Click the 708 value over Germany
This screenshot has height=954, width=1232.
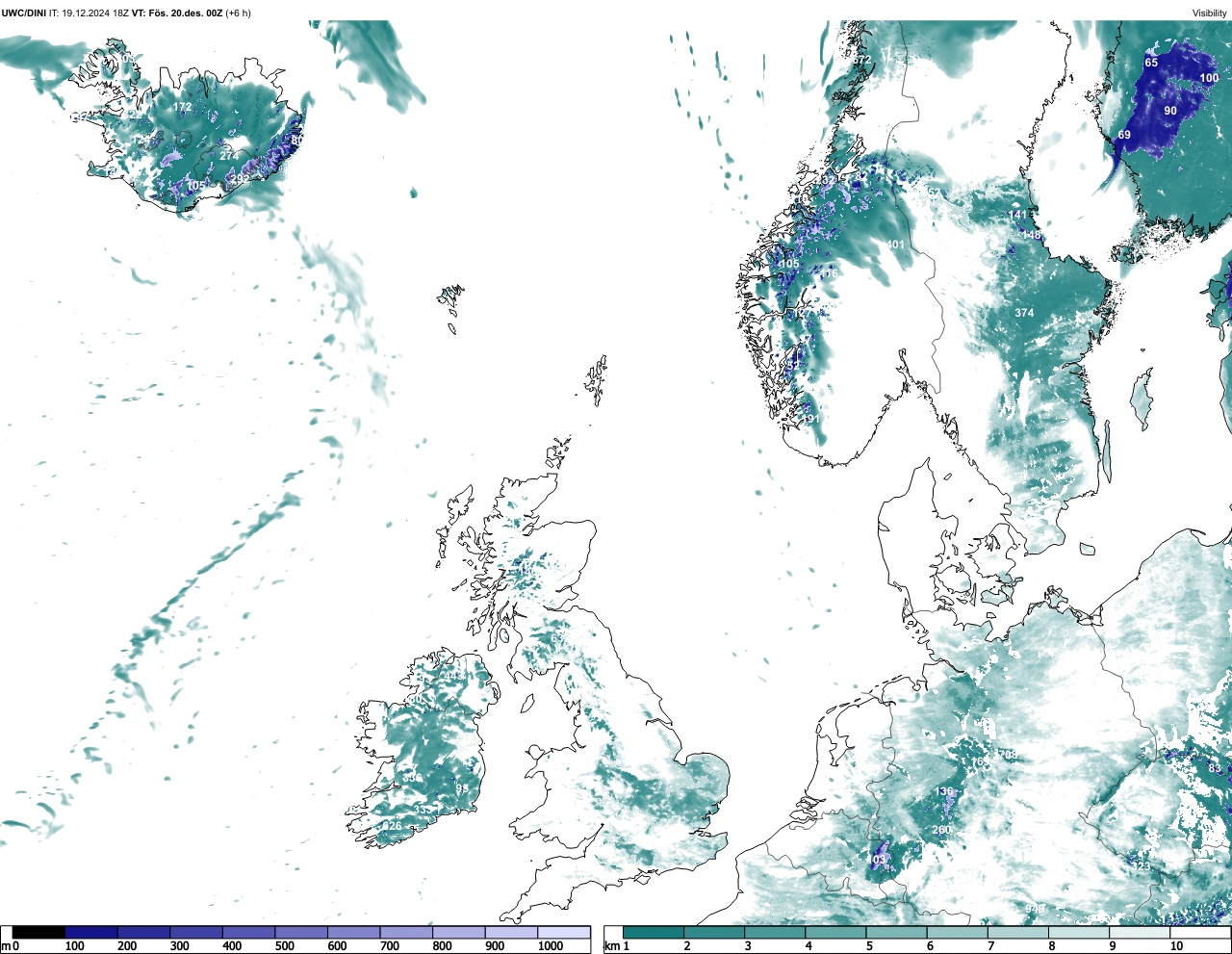pyautogui.click(x=1008, y=755)
